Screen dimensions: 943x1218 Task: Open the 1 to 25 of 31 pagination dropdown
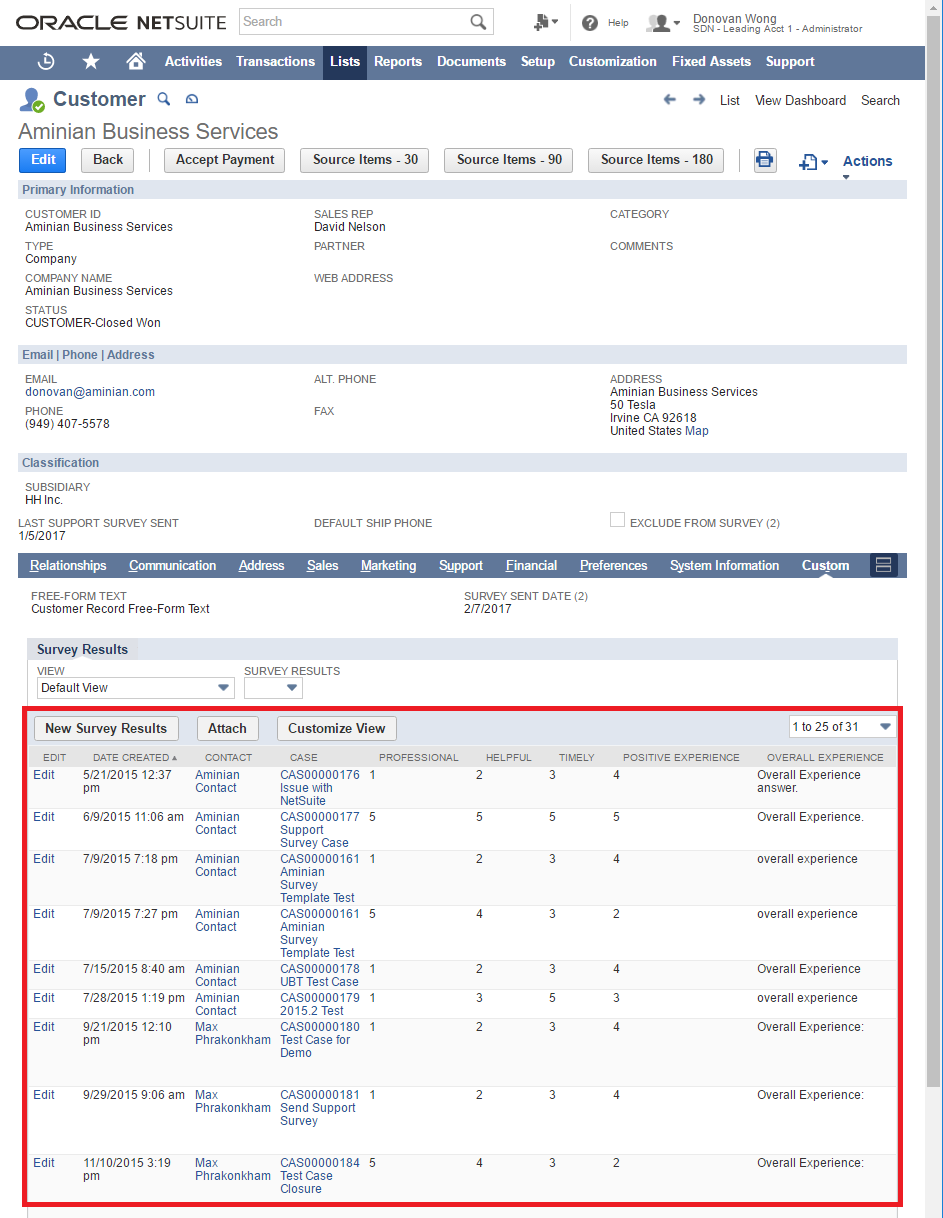[842, 727]
